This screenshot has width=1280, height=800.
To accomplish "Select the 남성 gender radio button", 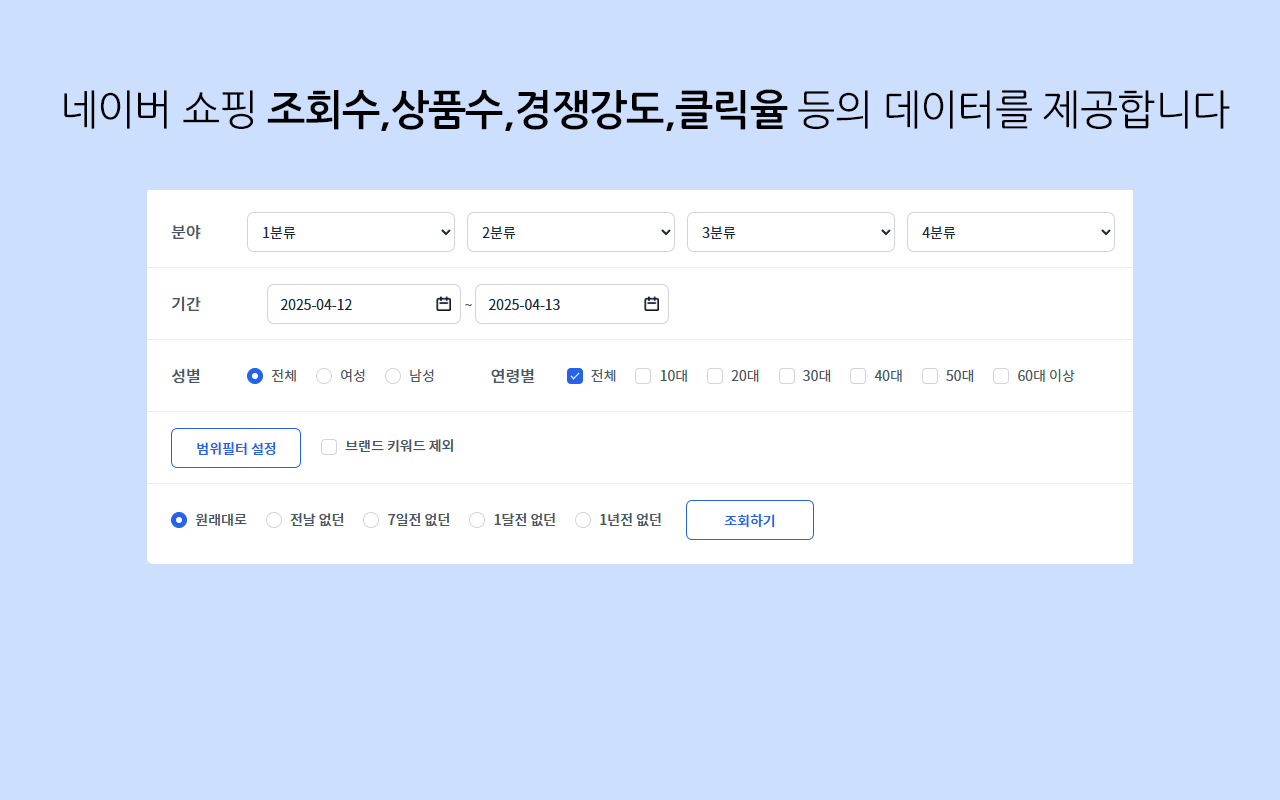I will click(x=393, y=376).
